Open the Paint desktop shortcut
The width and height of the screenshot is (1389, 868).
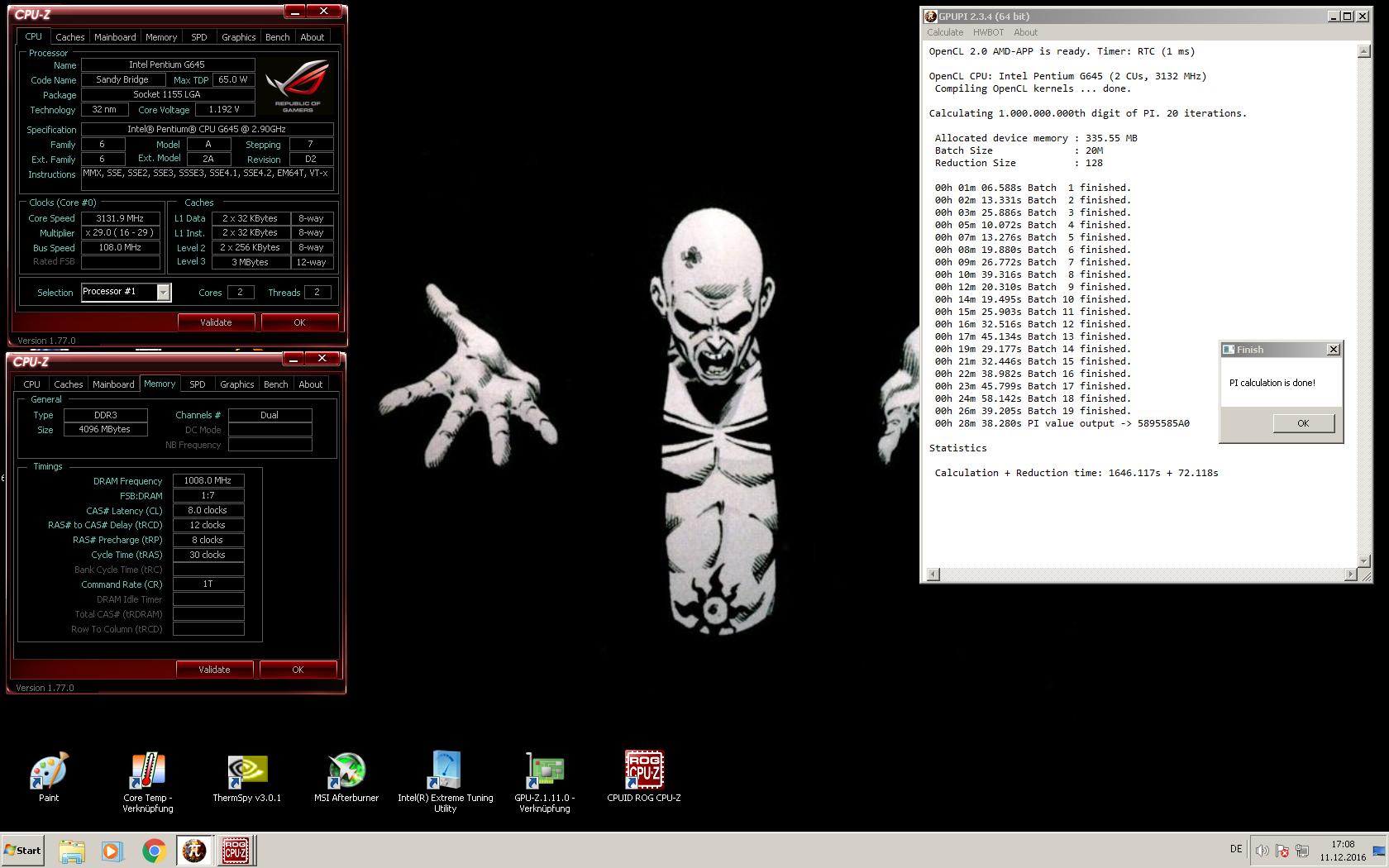point(49,777)
